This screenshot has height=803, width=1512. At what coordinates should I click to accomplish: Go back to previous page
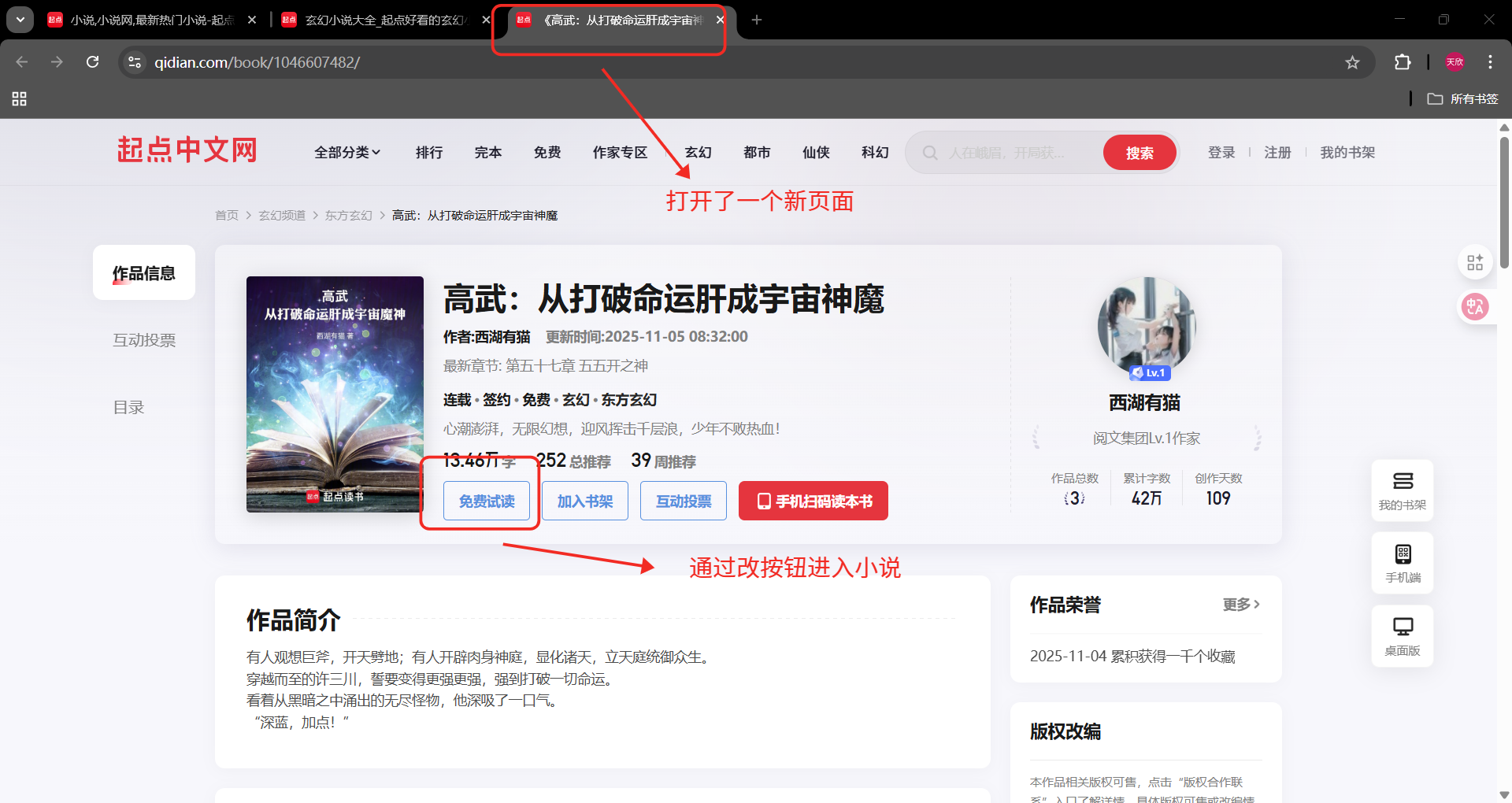point(22,62)
